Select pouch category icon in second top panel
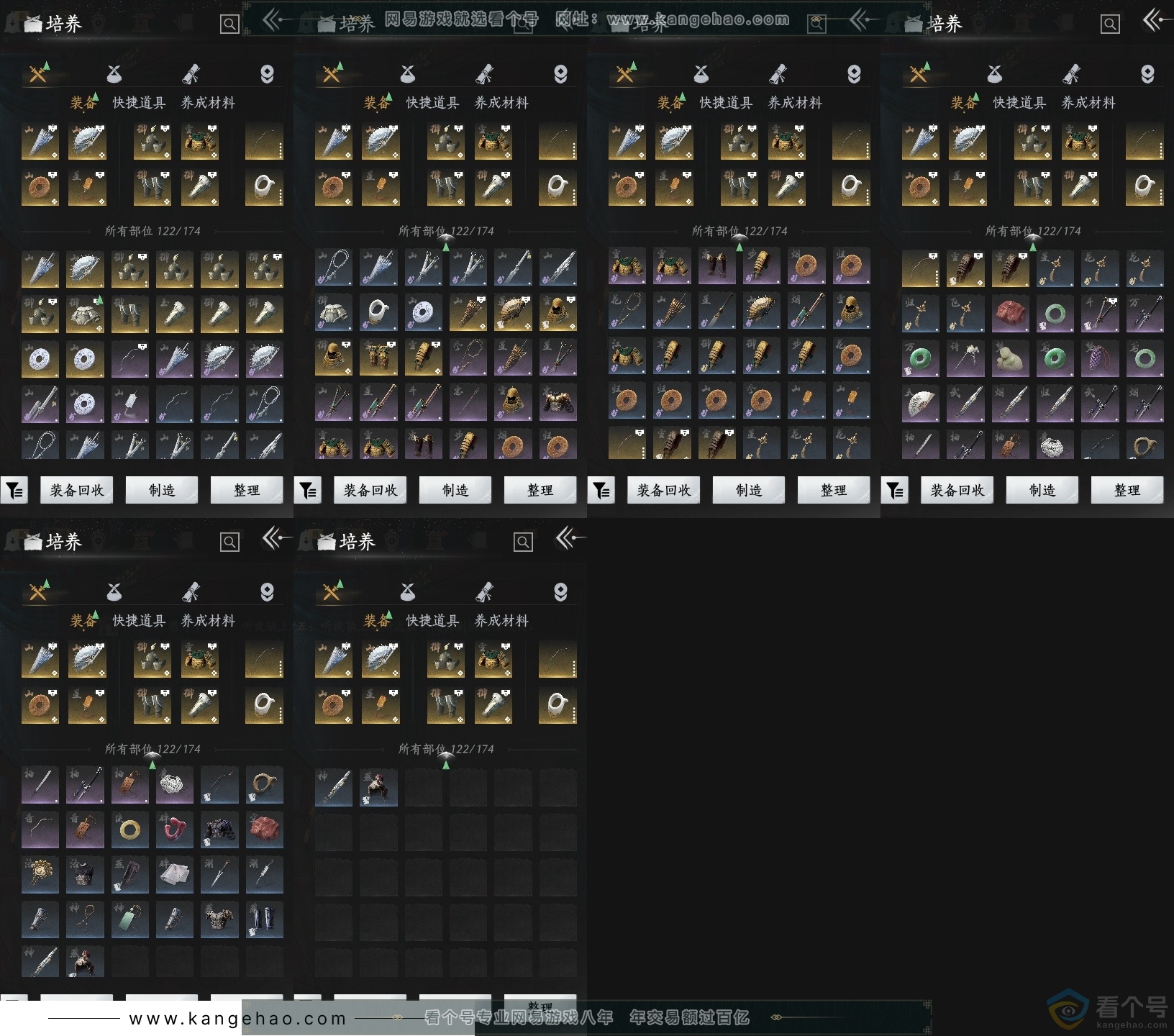The height and width of the screenshot is (1036, 1174). 408,73
